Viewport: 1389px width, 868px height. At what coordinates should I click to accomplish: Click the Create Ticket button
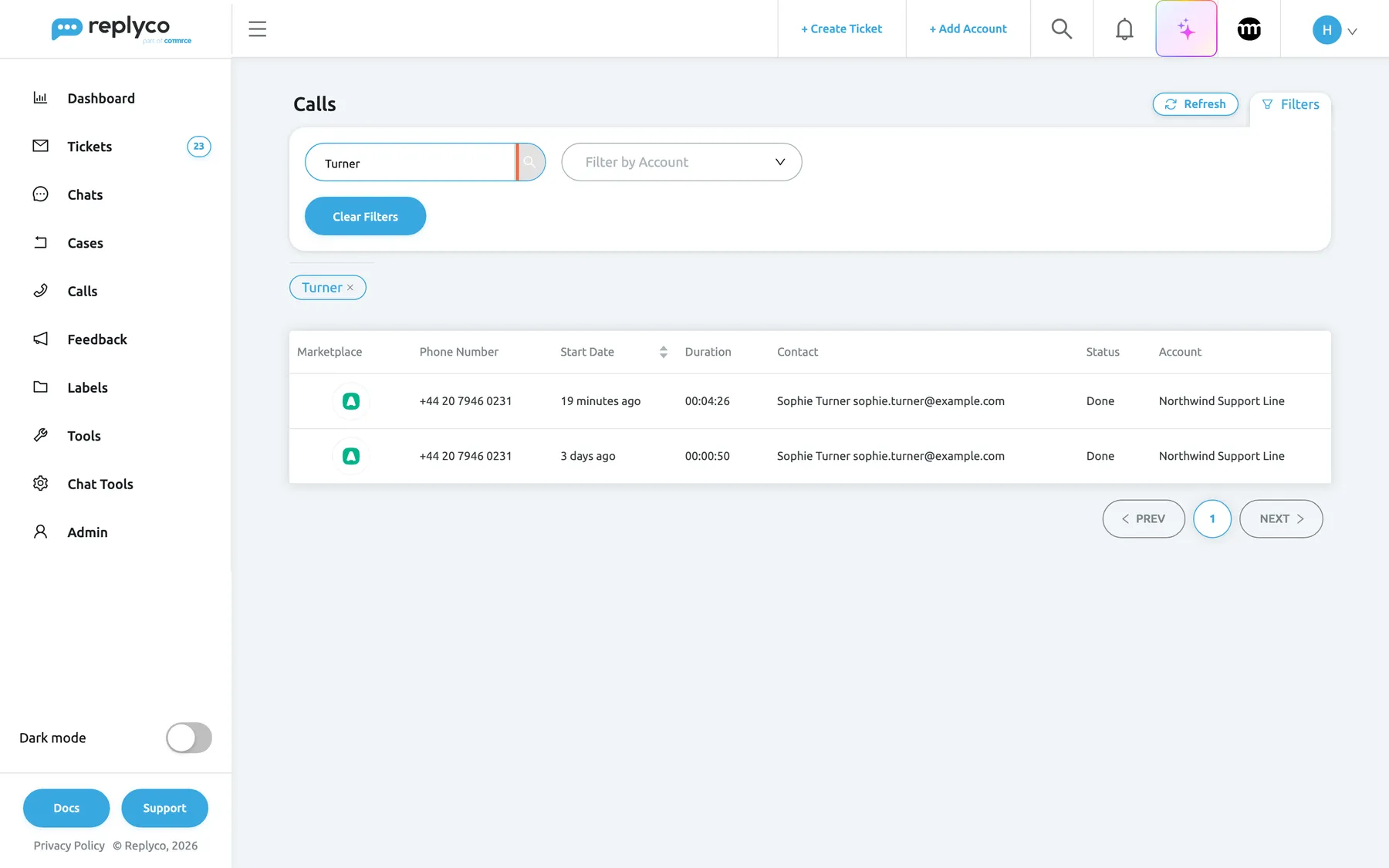pos(842,29)
